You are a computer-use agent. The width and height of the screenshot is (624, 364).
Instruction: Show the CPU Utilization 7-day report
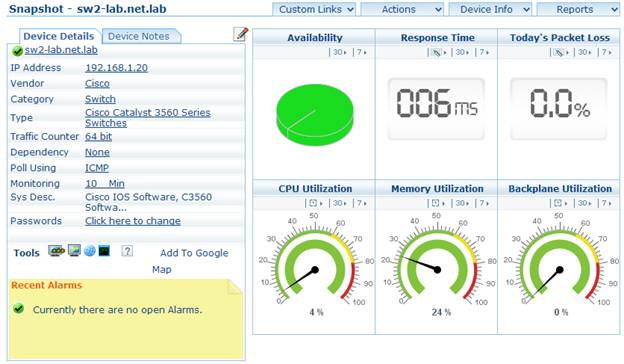[x=361, y=203]
